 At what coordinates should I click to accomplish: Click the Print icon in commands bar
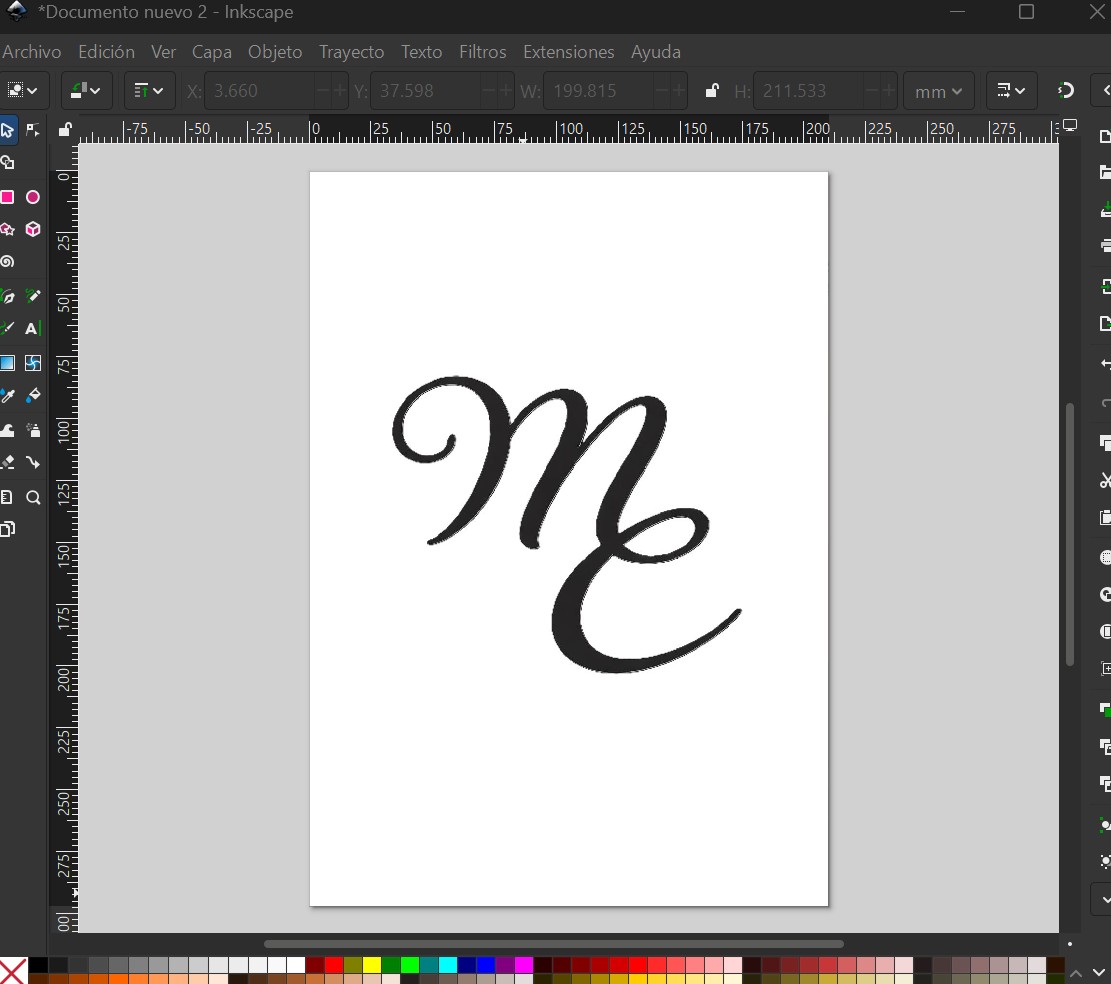(x=1104, y=246)
